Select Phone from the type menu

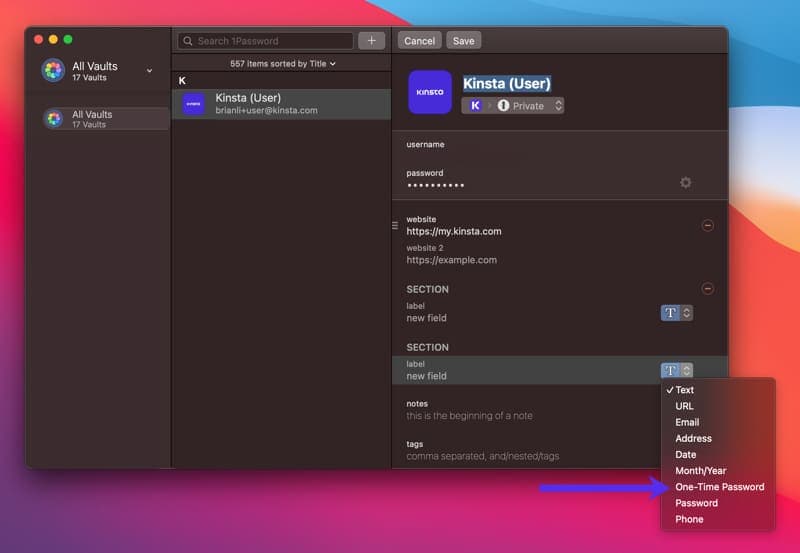click(x=689, y=519)
